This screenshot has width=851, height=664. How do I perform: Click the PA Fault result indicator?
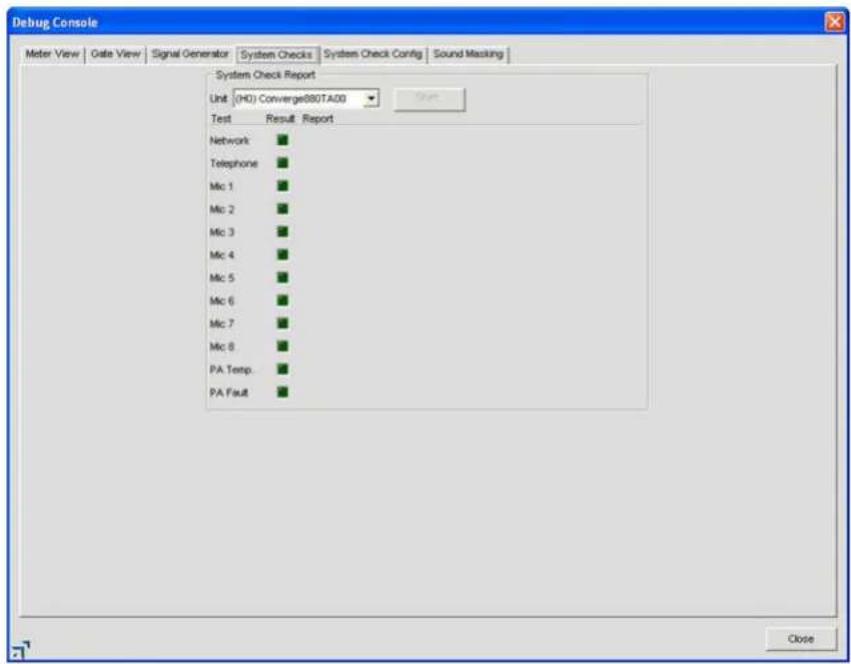[283, 392]
